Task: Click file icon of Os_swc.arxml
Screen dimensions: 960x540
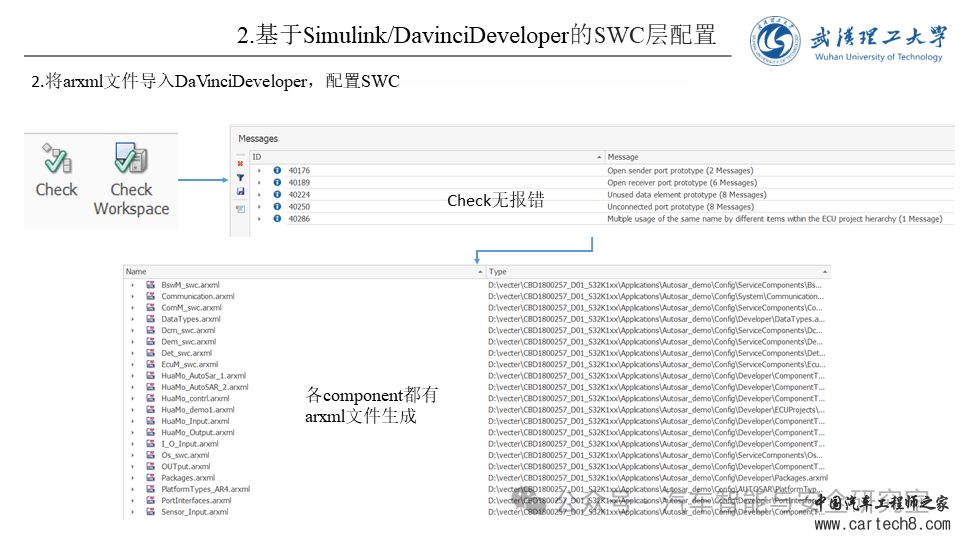Action: [x=150, y=455]
